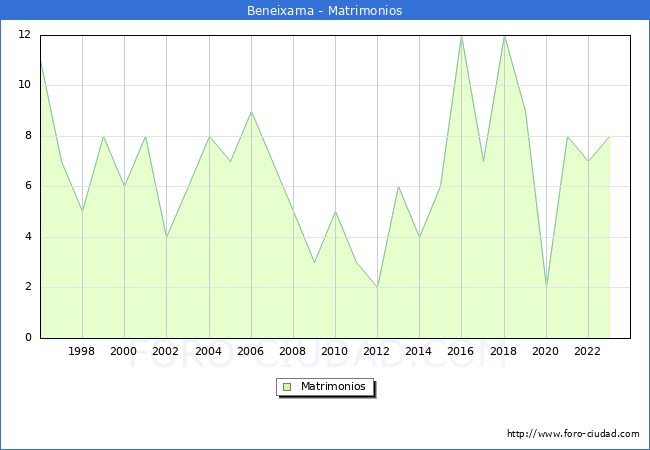Select the 2020 low point on the chart

(x=546, y=287)
